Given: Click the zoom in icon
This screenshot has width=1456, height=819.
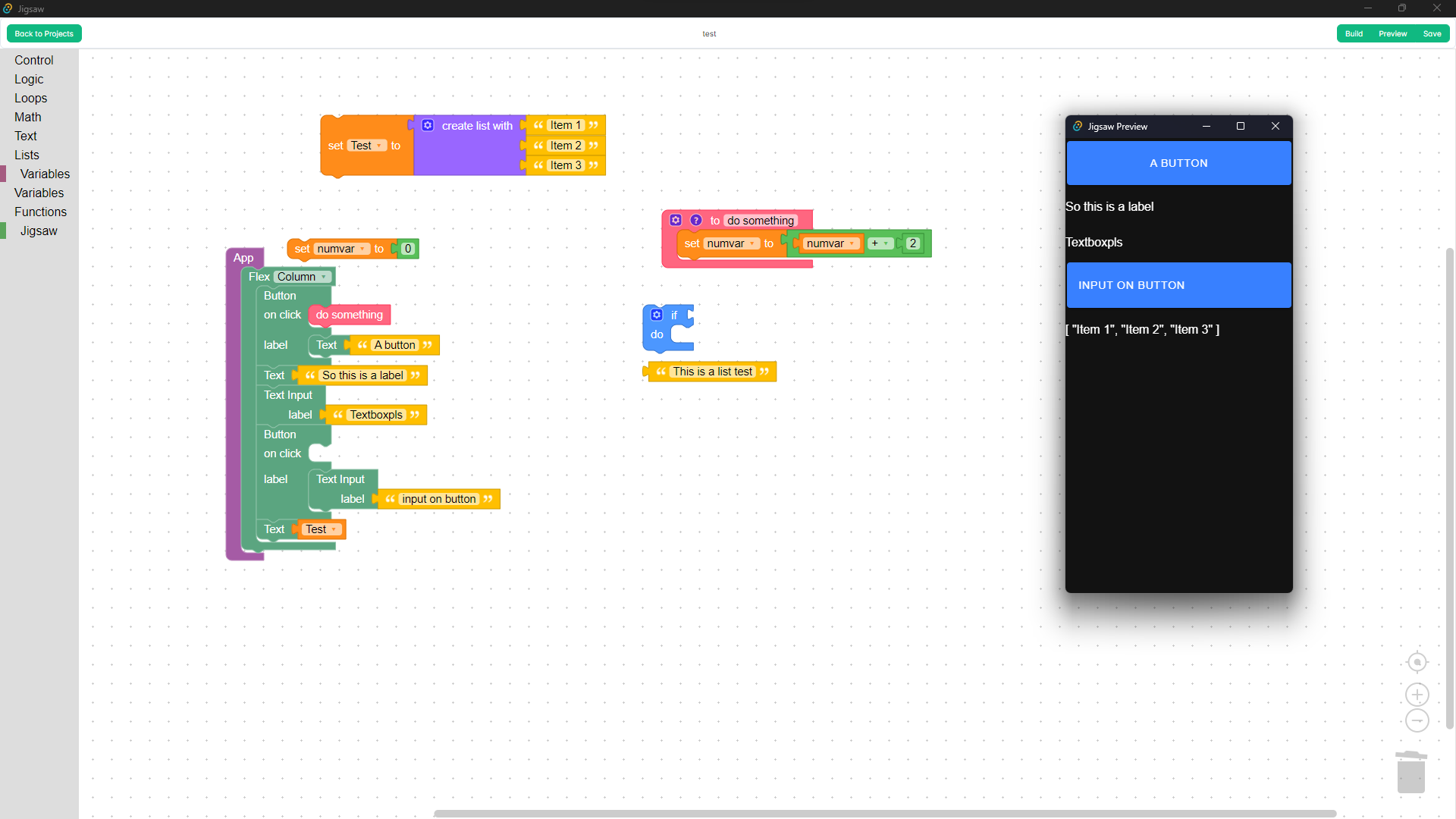Looking at the screenshot, I should click(1417, 695).
